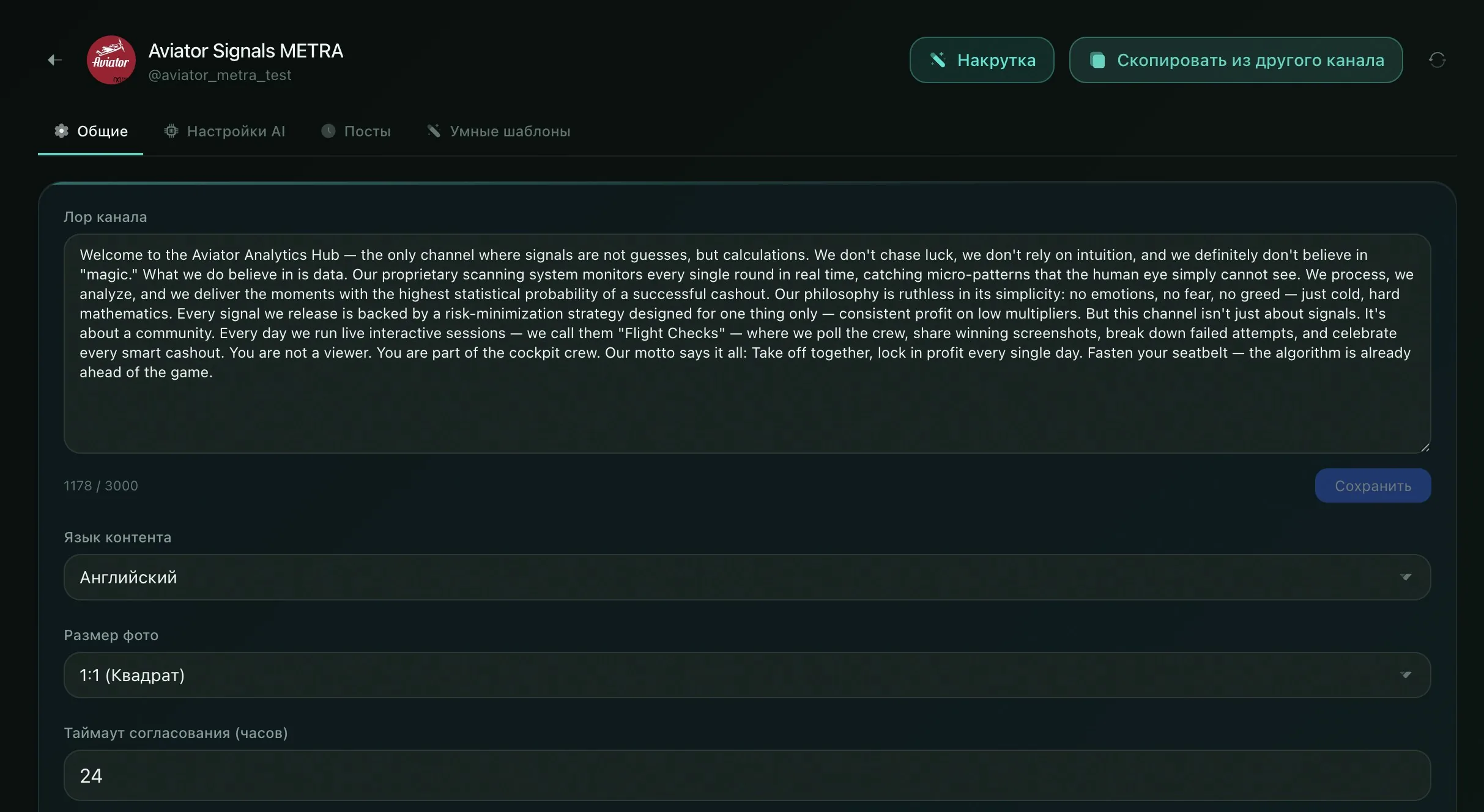Viewport: 1484px width, 812px height.
Task: Open the Настройки AI tab
Action: tap(224, 131)
